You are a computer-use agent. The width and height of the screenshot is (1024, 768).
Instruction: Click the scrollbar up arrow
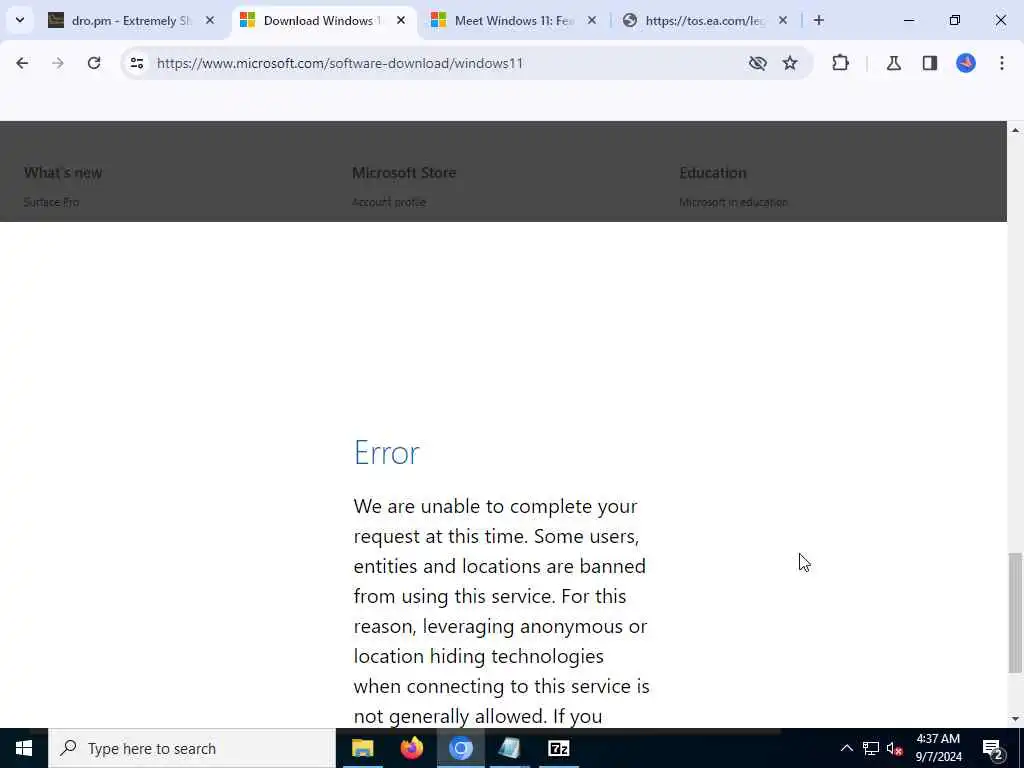1015,131
